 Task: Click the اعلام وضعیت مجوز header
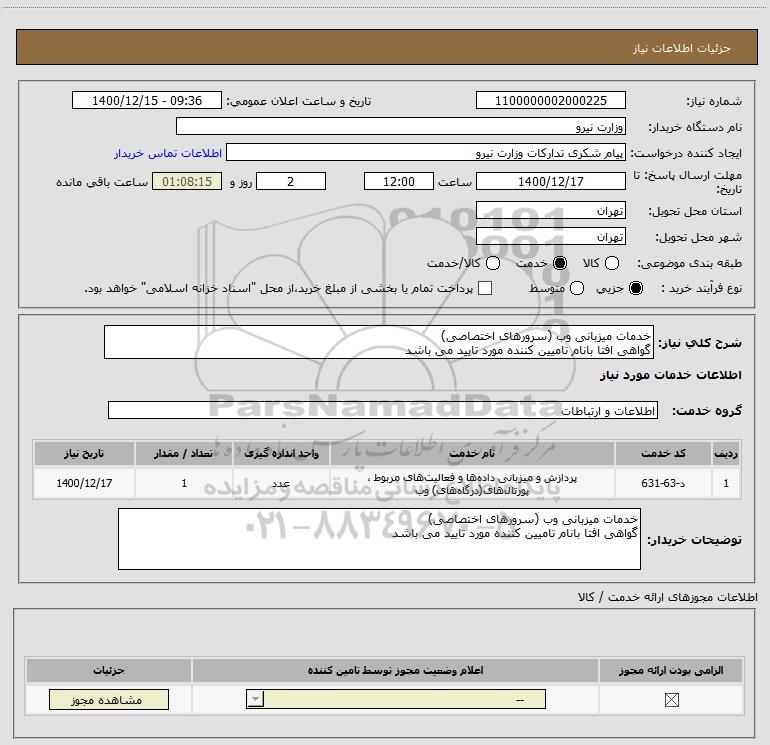395,670
